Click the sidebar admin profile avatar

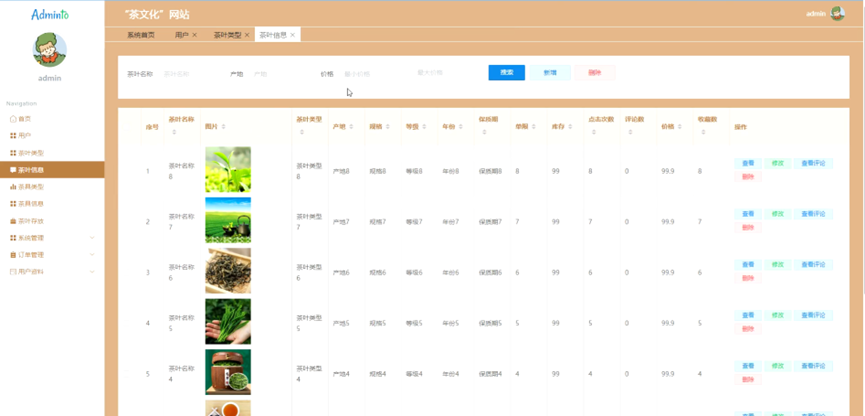[x=50, y=50]
